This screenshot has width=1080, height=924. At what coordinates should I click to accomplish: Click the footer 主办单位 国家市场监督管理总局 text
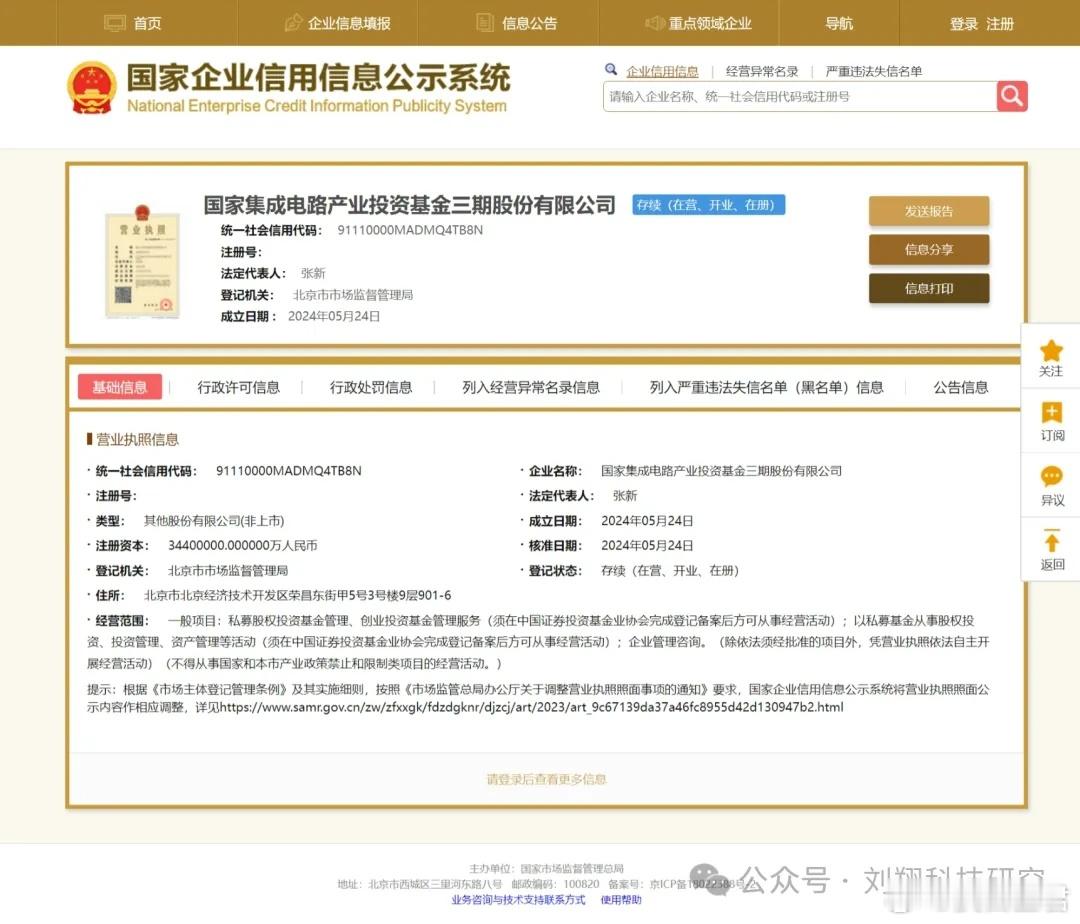[546, 868]
